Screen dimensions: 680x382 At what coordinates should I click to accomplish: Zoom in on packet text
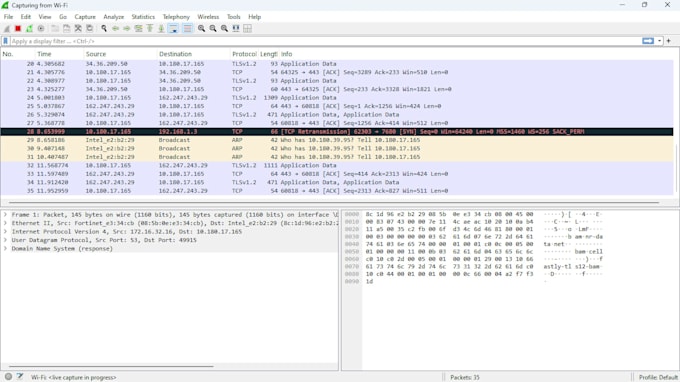(202, 29)
